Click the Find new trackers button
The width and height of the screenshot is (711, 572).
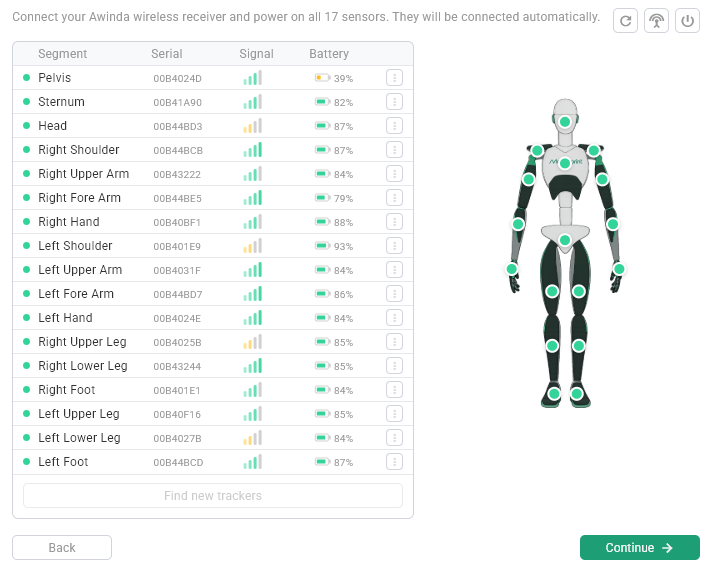(x=213, y=496)
